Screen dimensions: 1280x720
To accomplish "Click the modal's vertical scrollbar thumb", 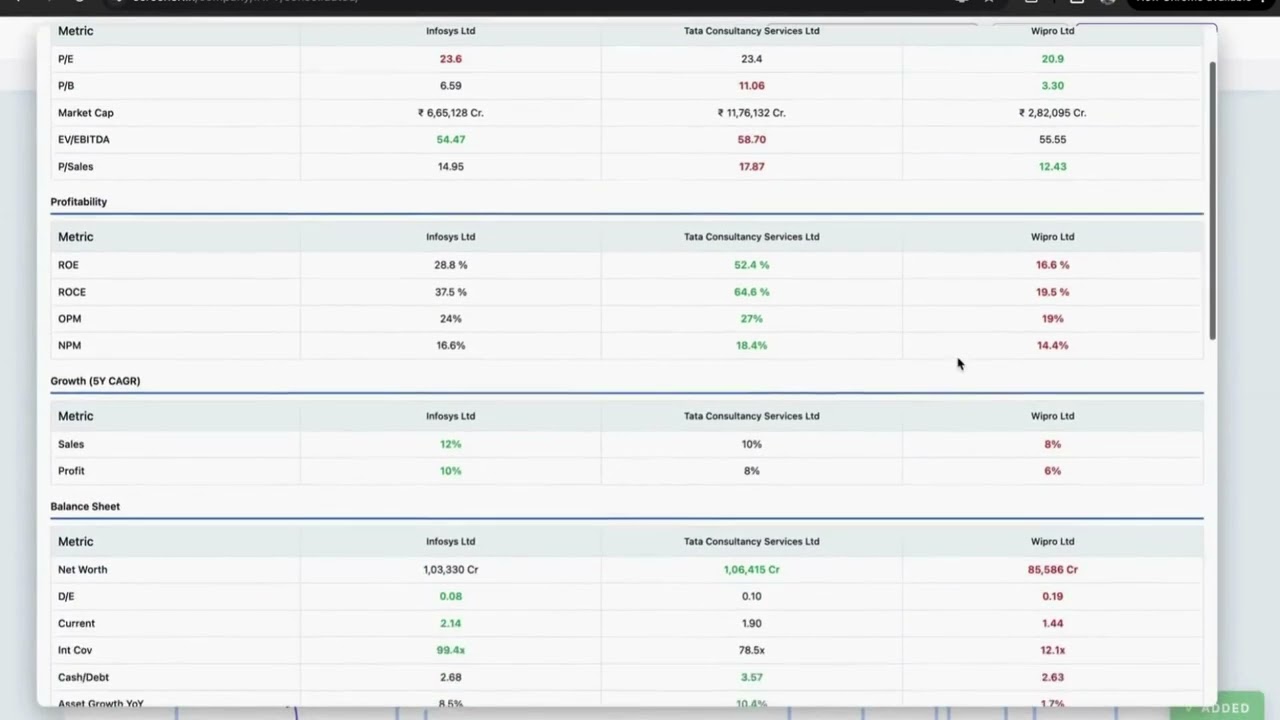I will point(1213,200).
